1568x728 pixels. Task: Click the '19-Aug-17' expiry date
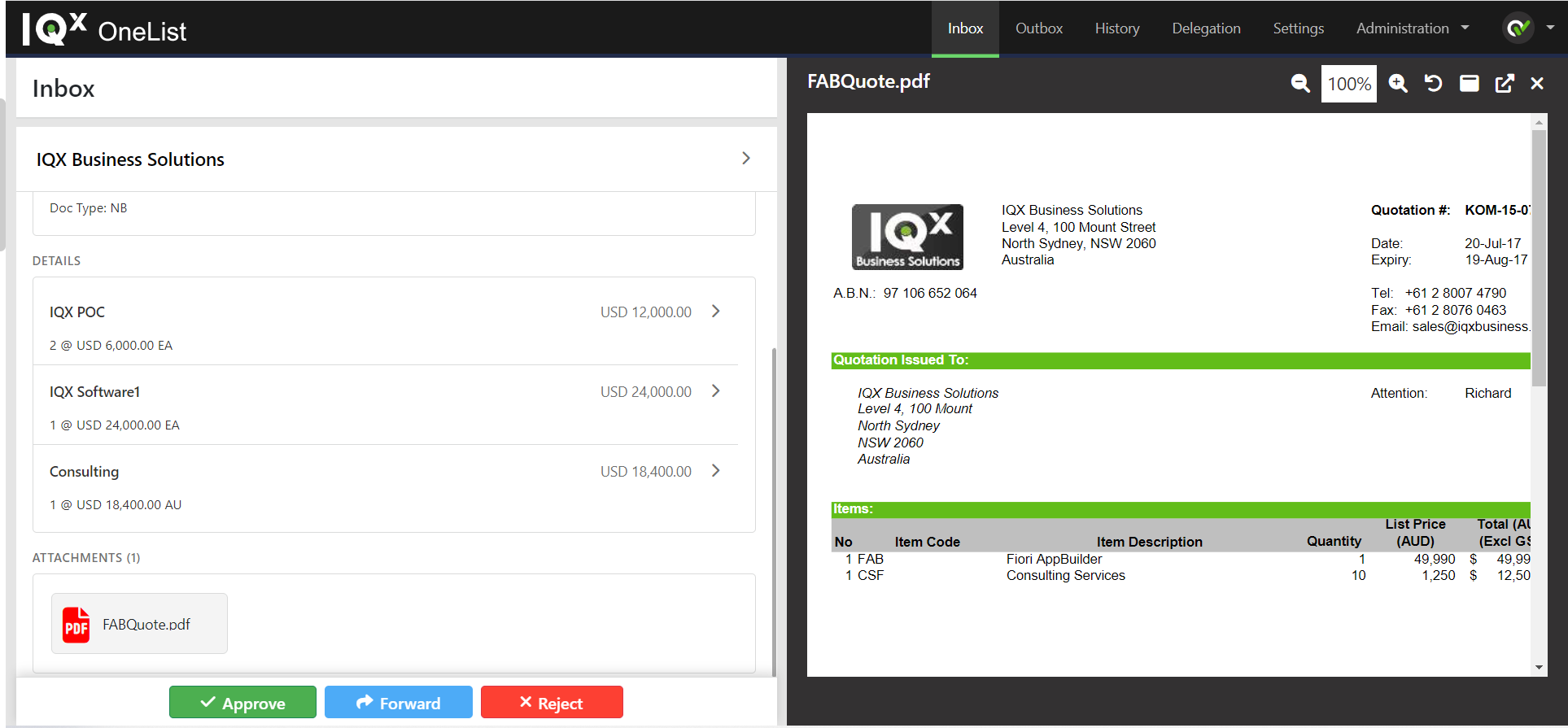coord(1496,259)
